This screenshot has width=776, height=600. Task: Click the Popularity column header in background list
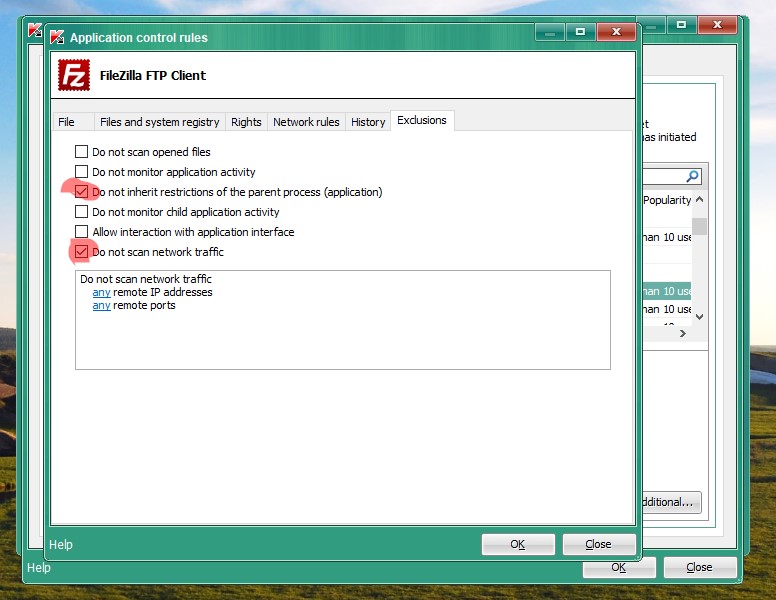pyautogui.click(x=667, y=200)
